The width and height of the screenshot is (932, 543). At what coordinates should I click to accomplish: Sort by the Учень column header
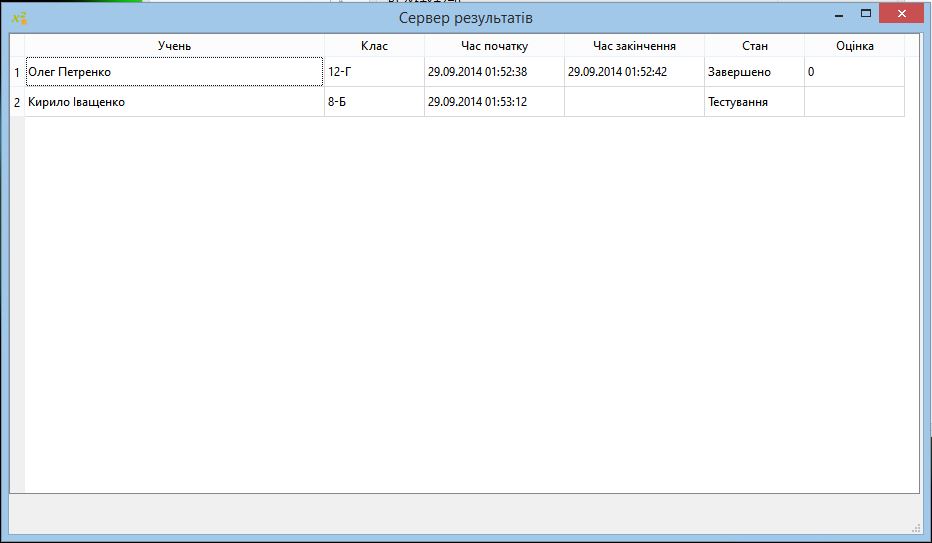point(175,46)
